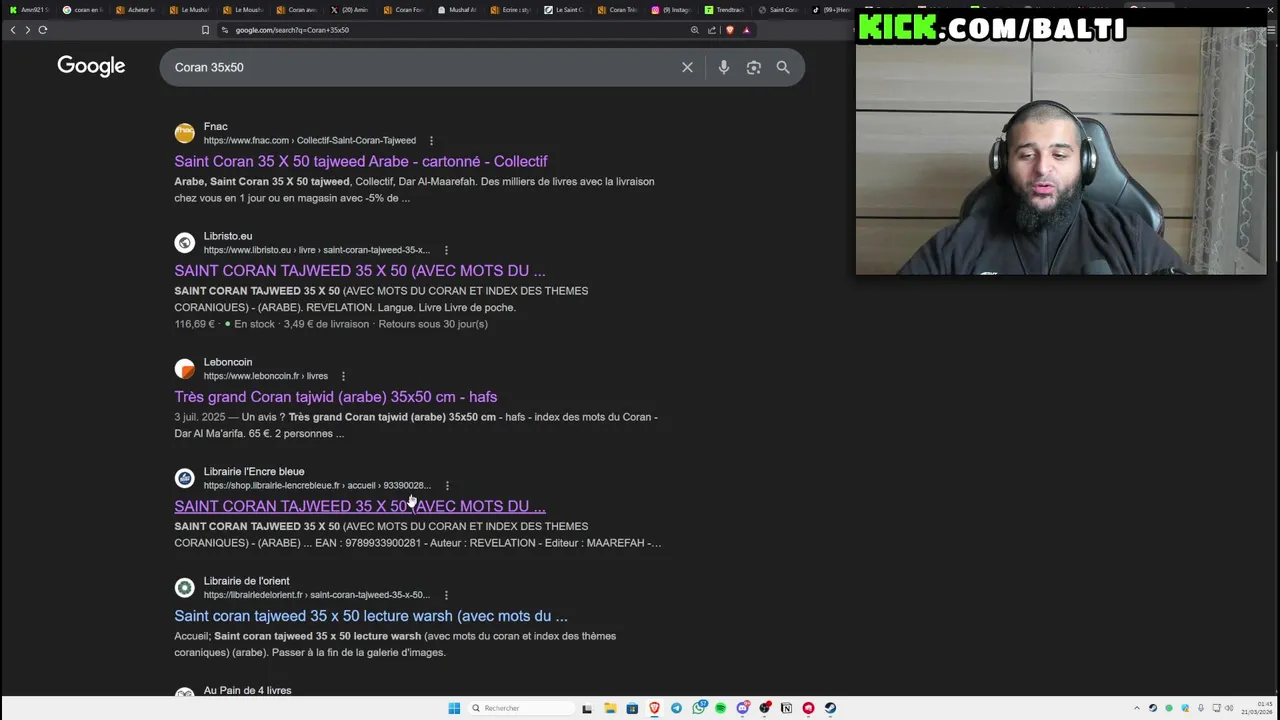Viewport: 1280px width, 720px height.
Task: Go forward with the browser forward arrow
Action: [27, 30]
